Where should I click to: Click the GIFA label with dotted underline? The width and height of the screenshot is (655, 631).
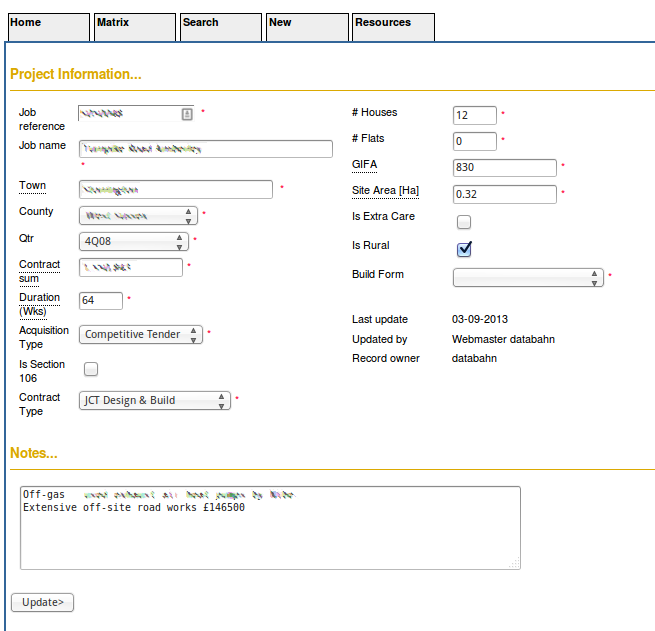click(x=364, y=165)
